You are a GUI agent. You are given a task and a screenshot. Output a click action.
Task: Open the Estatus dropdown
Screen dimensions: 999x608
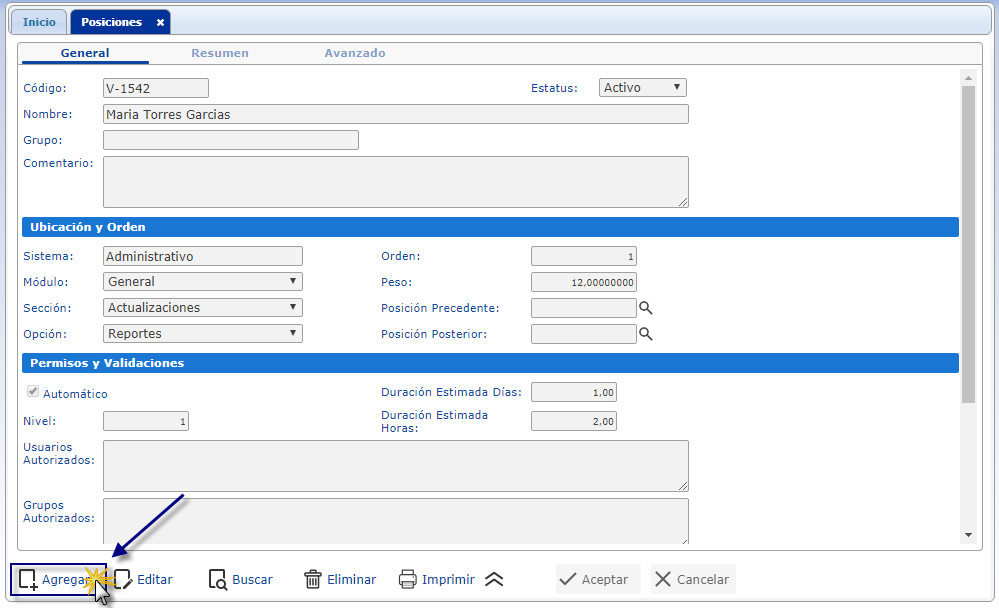coord(642,88)
